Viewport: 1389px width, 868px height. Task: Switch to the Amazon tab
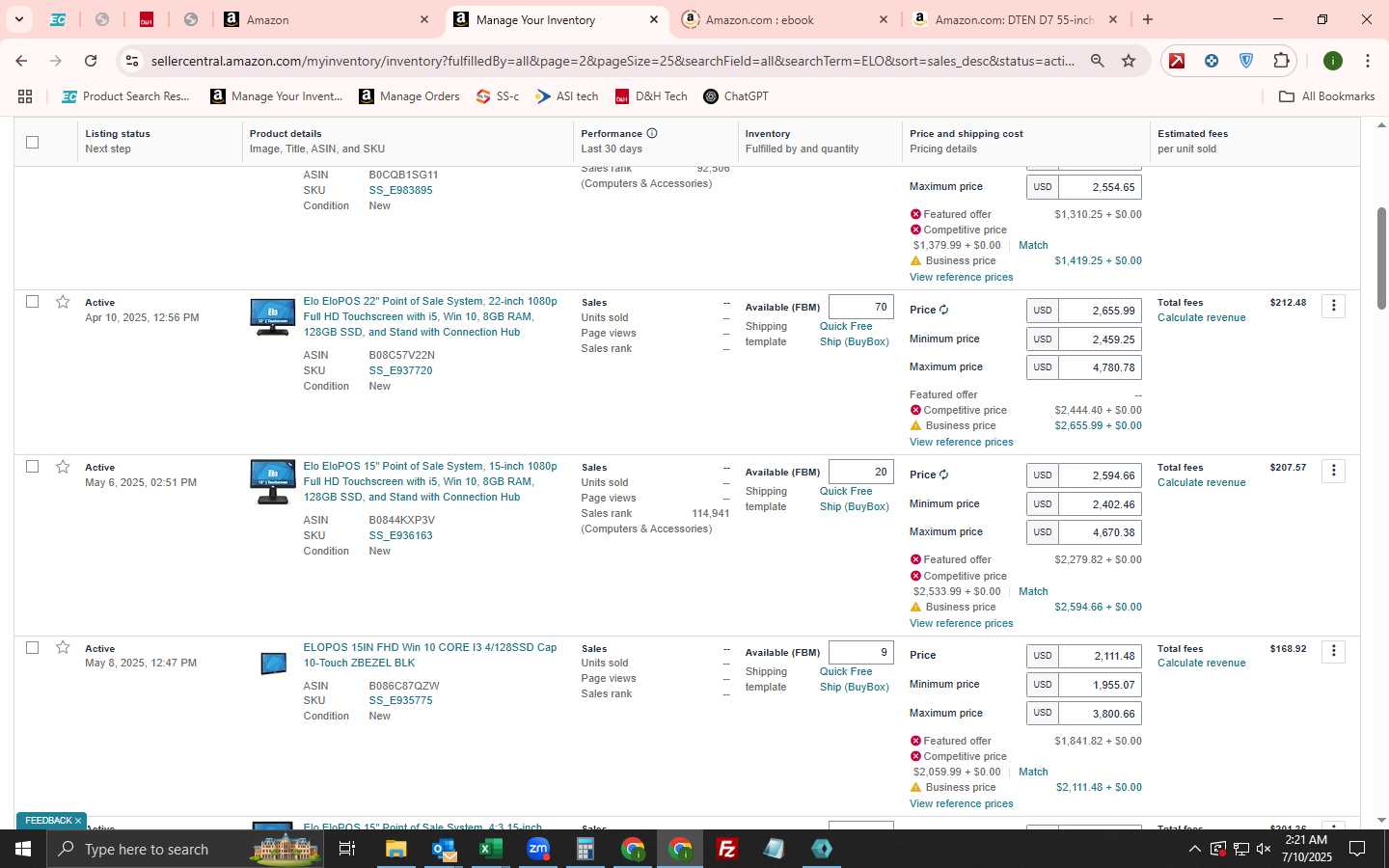[x=328, y=19]
